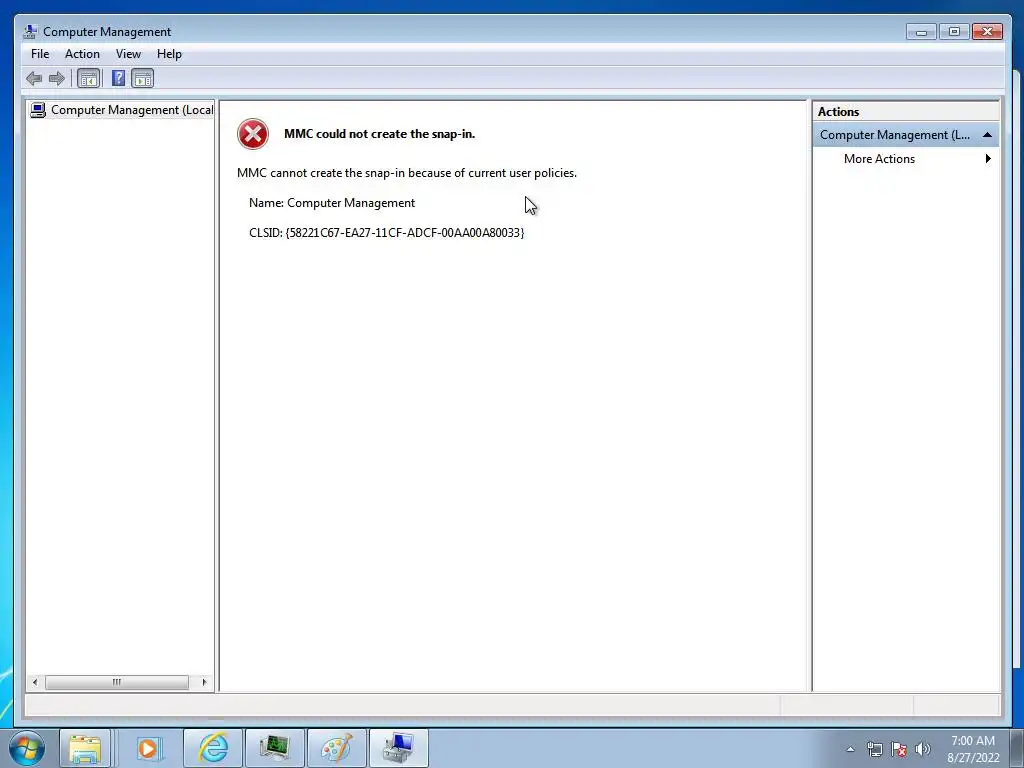
Task: Collapse the Computer Management actions section
Action: point(987,135)
